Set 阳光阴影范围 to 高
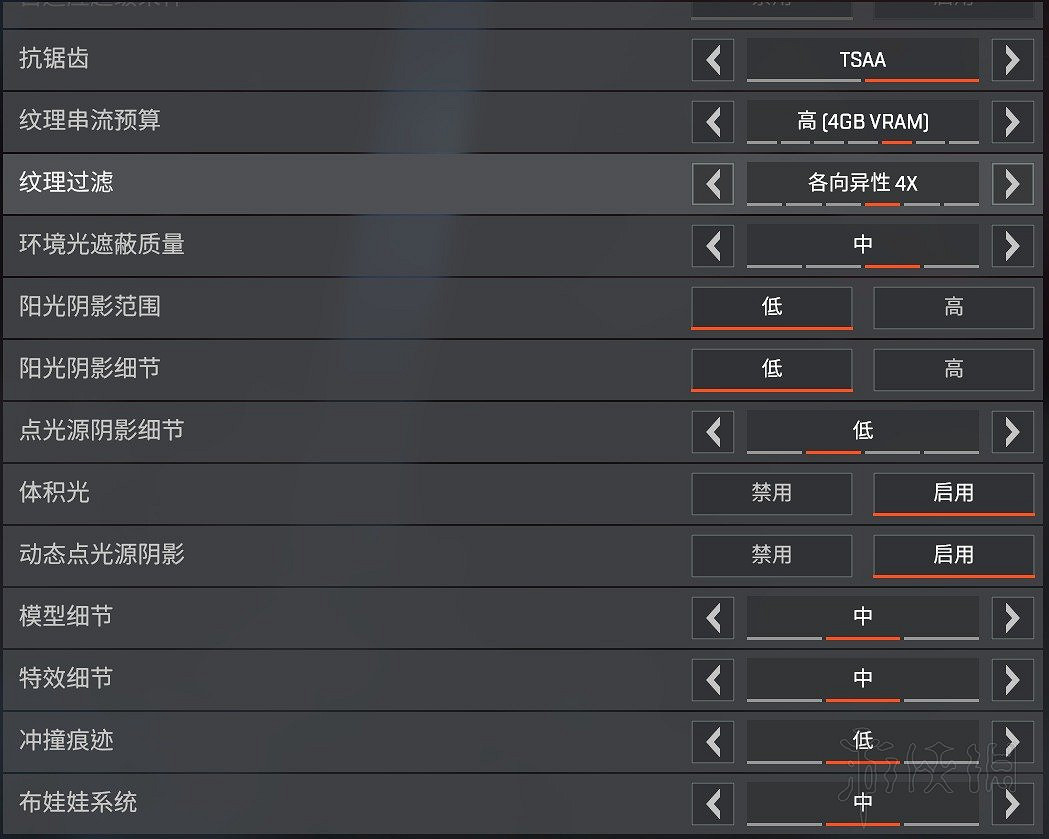The image size is (1049, 839). point(953,308)
